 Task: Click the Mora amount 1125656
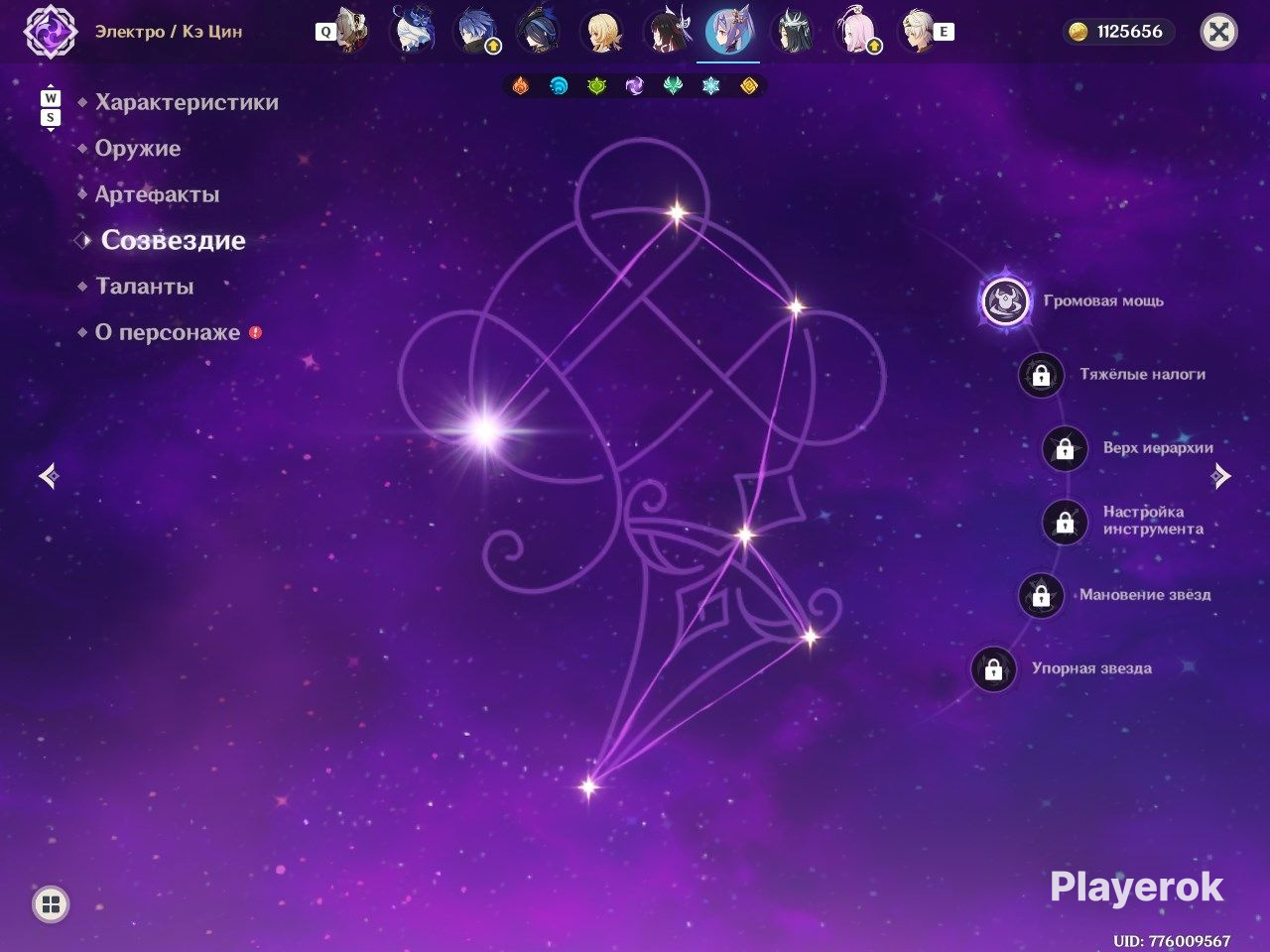[1130, 32]
